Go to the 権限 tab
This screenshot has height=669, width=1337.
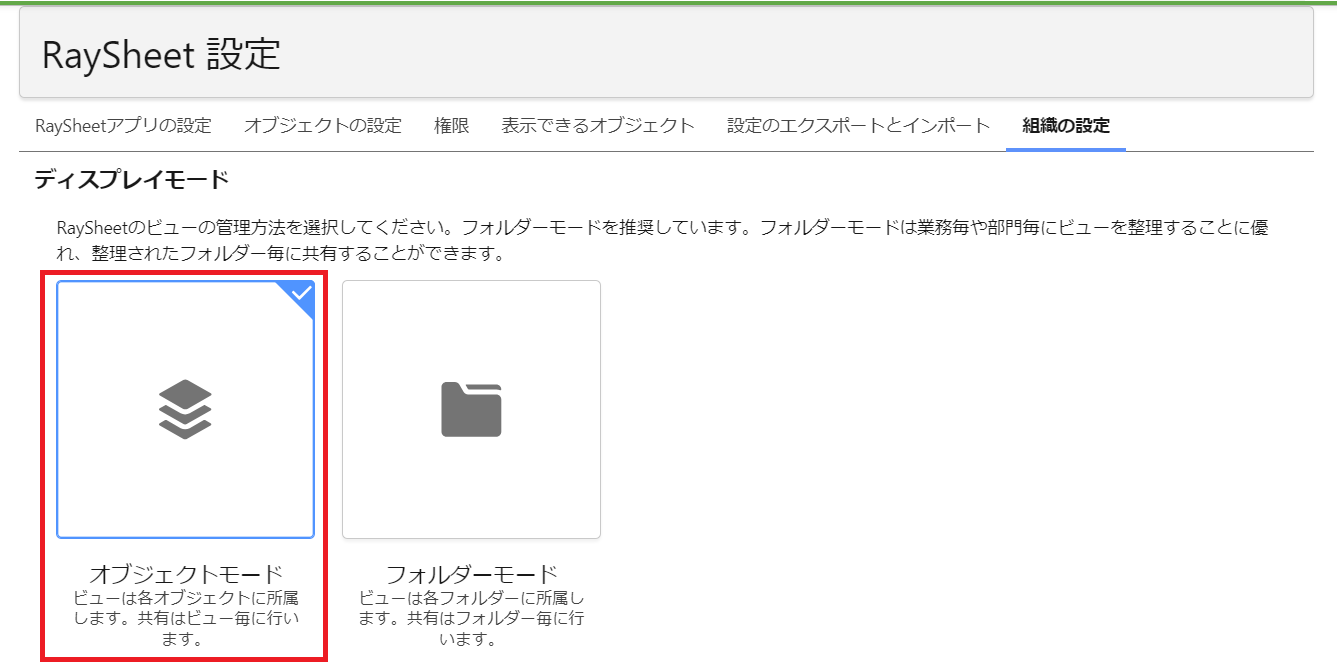point(452,126)
